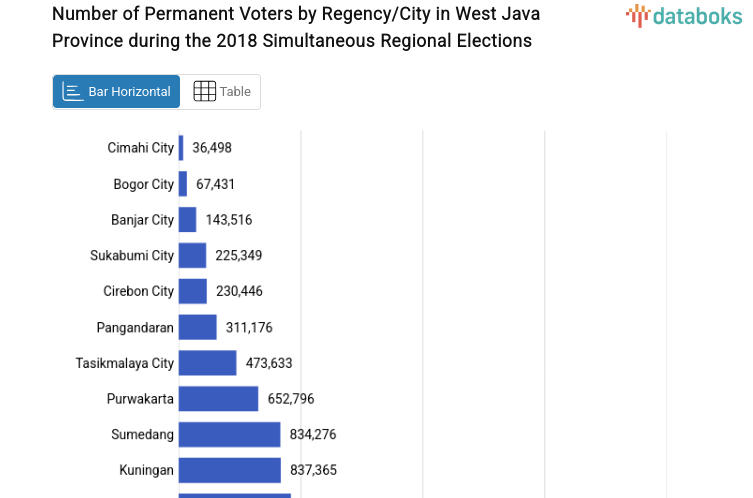Select the Bar Horizontal view tab
Viewport: 753px width, 498px height.
click(x=117, y=91)
